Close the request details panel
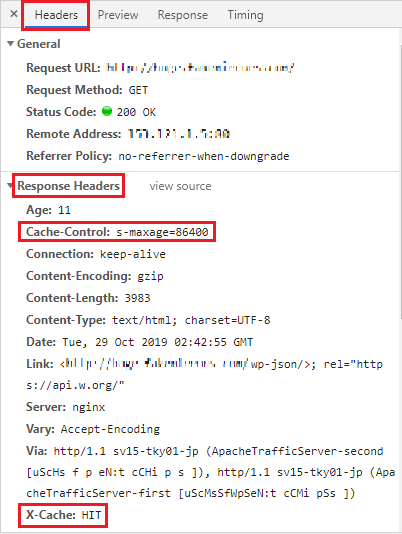 pos(14,14)
